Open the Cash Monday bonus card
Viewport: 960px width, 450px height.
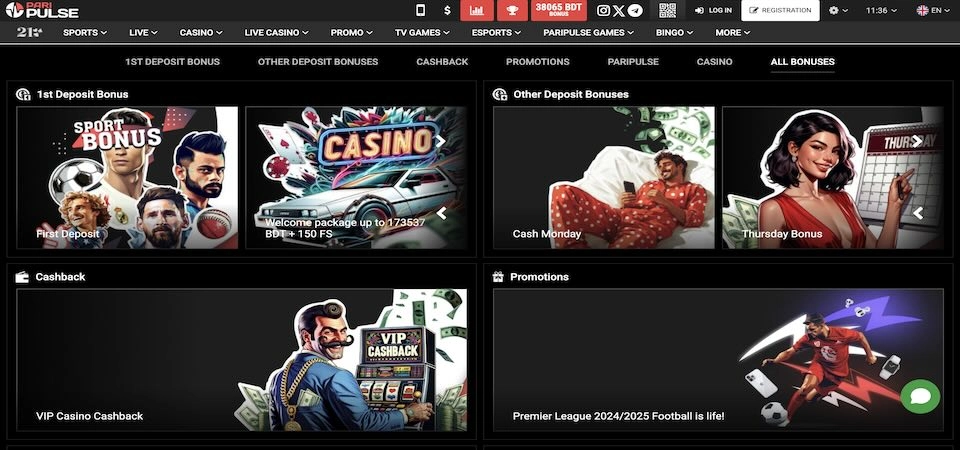coord(604,178)
